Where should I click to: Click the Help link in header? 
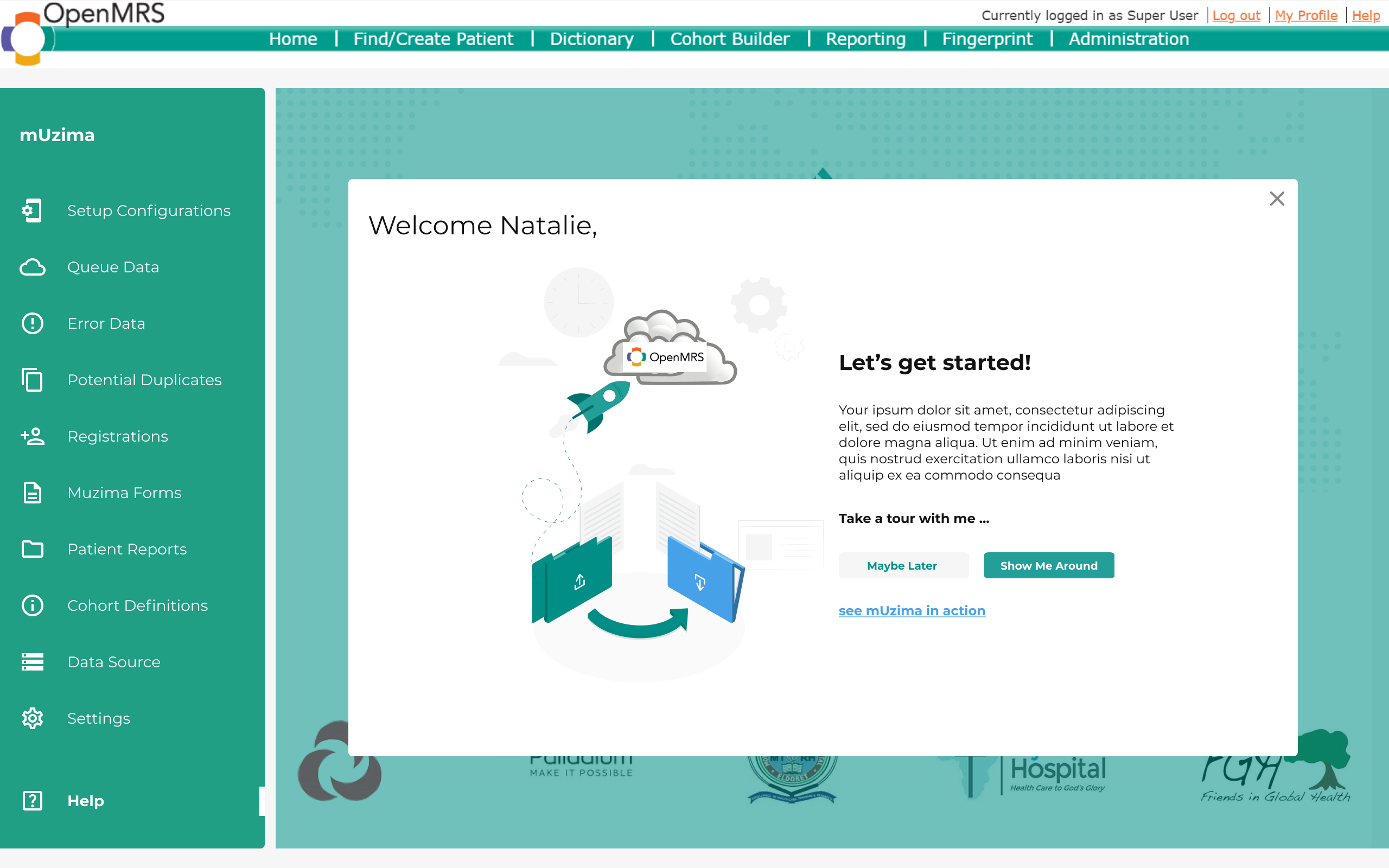coord(1366,16)
